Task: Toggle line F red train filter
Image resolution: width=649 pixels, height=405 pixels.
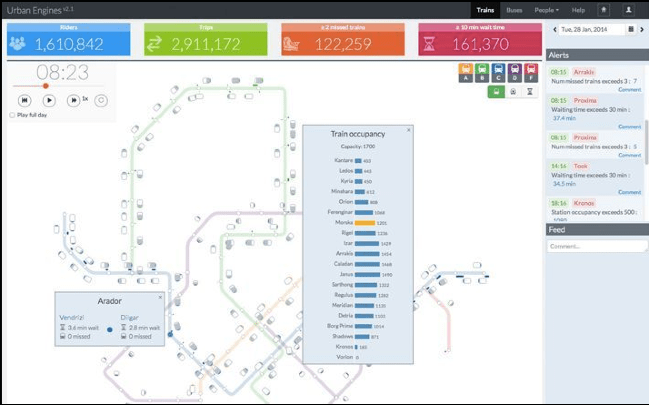Action: 531,73
